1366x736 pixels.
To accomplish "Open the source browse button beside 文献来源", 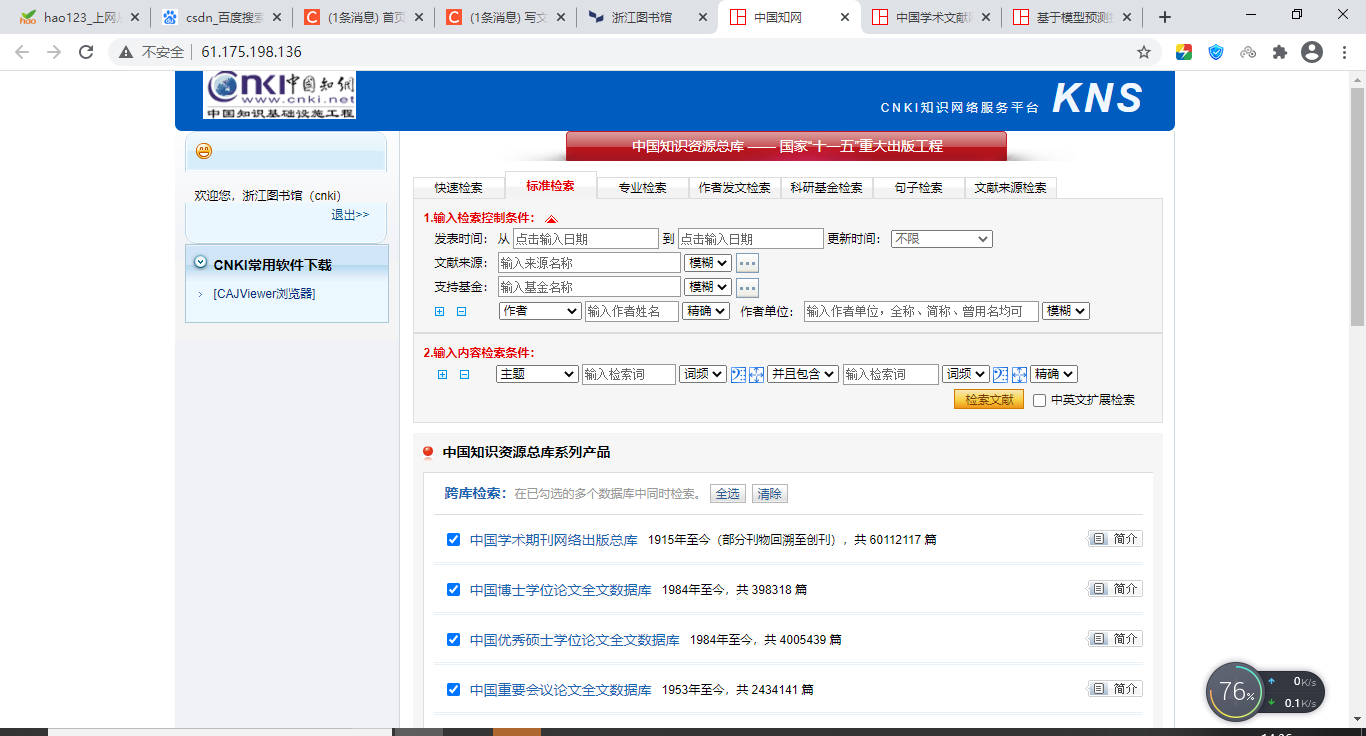I will (x=748, y=263).
